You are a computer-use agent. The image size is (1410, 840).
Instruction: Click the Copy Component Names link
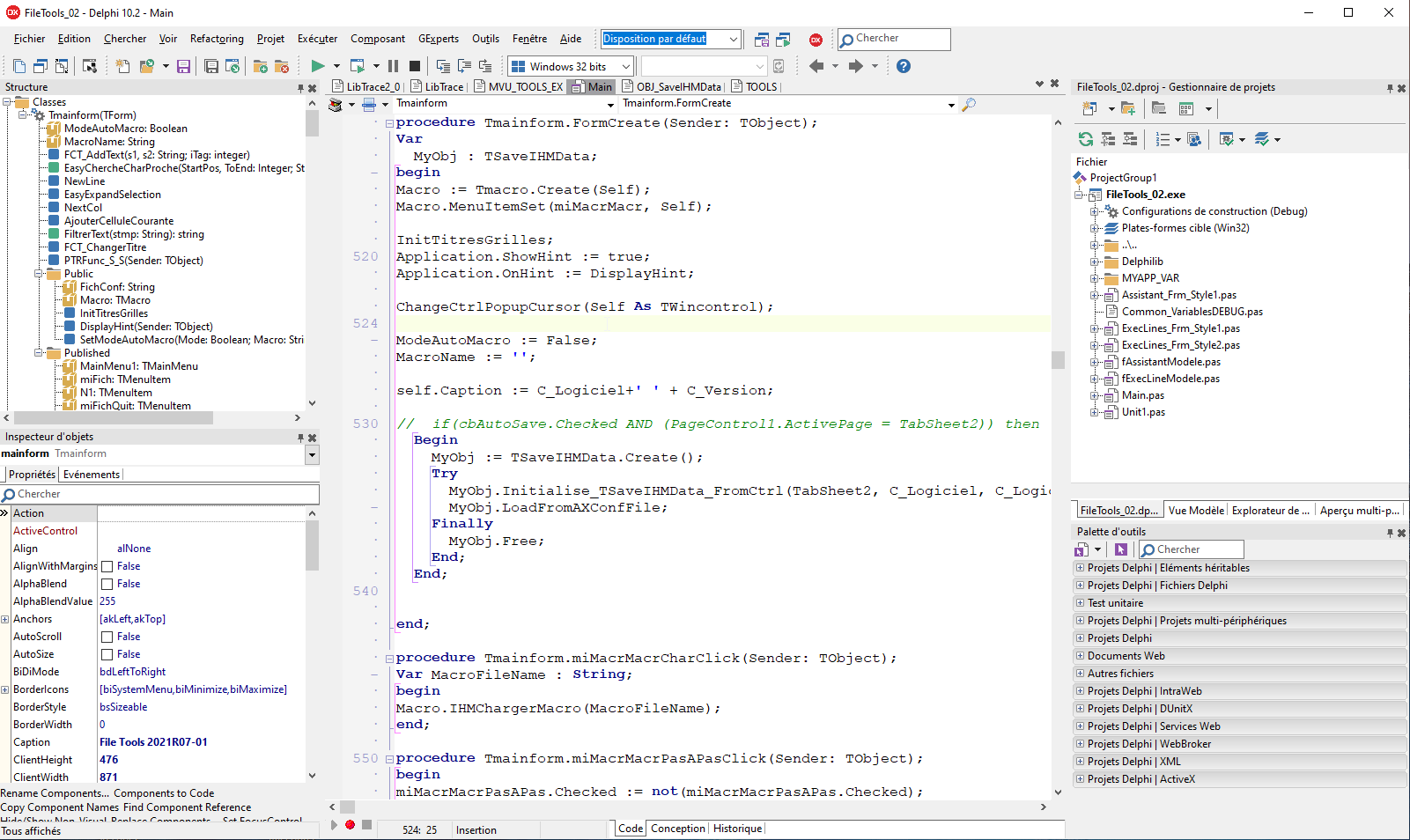click(x=60, y=807)
